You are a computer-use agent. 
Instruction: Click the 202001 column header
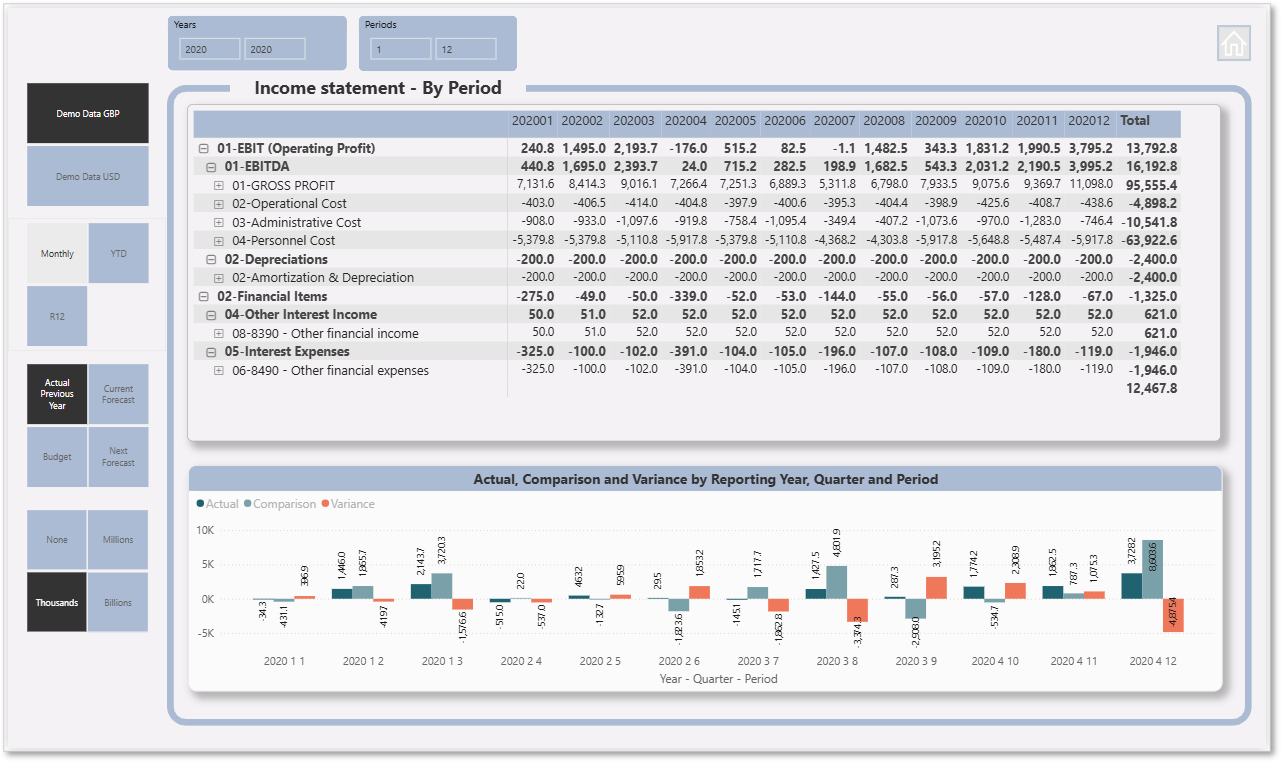coord(532,120)
